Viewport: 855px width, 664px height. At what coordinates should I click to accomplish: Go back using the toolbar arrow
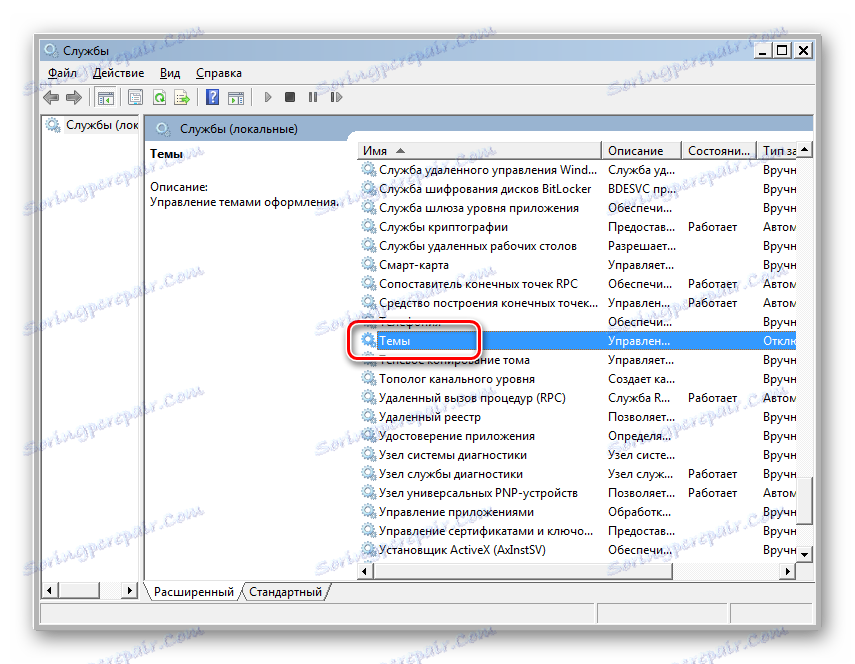point(51,98)
